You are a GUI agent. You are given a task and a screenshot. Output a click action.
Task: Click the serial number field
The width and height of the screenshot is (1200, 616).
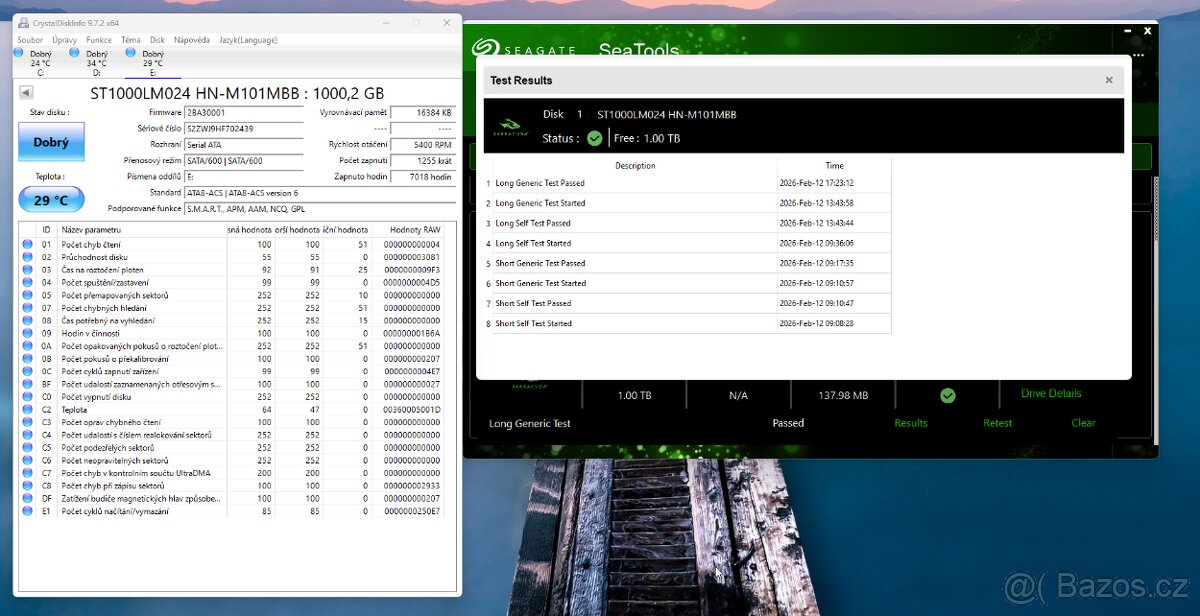[243, 129]
